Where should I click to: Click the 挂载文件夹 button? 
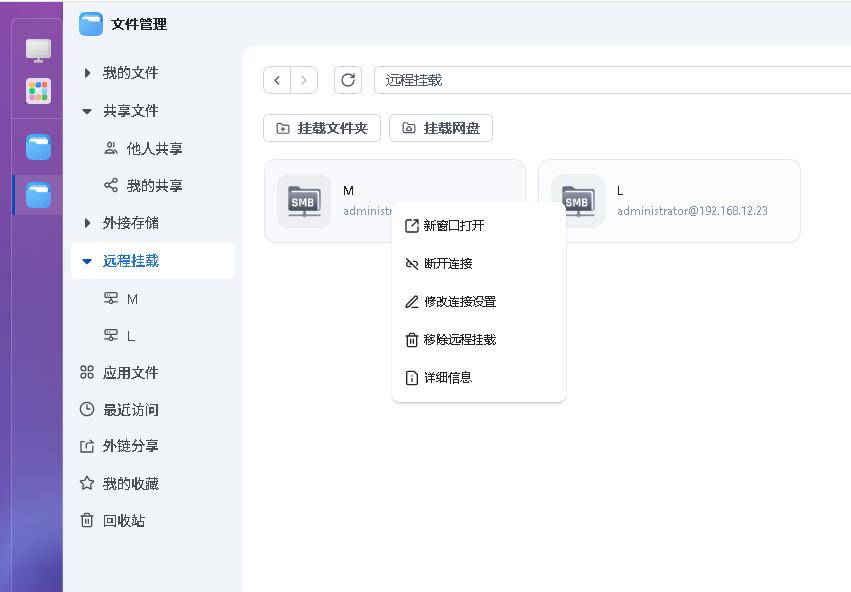(322, 128)
